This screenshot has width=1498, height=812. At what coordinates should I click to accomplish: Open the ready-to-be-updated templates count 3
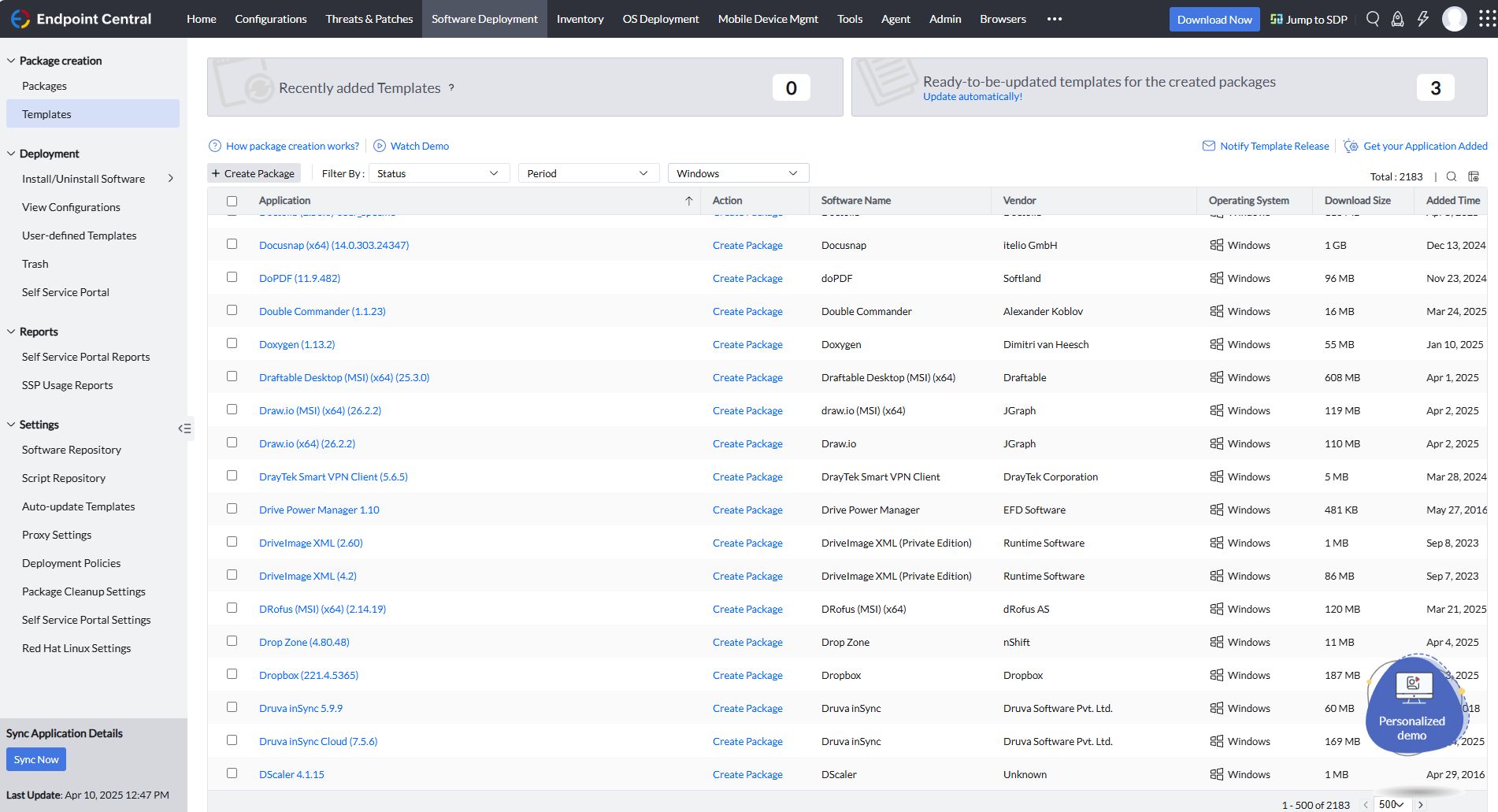point(1436,87)
